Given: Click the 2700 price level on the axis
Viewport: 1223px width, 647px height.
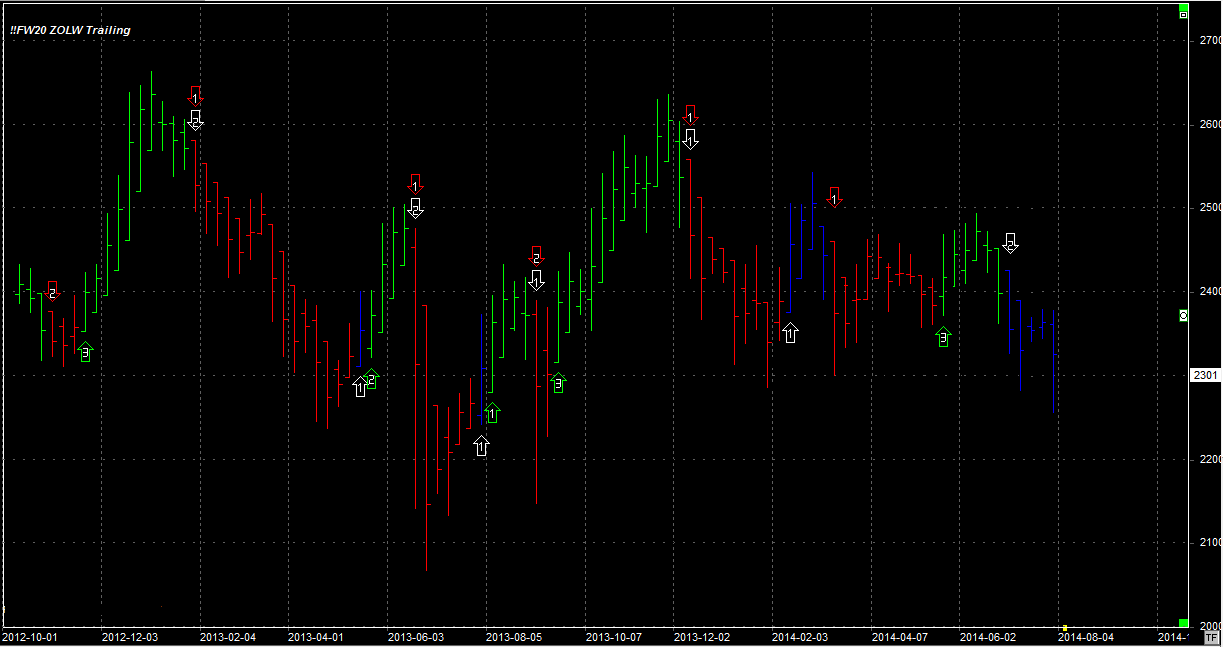Looking at the screenshot, I should click(1208, 41).
